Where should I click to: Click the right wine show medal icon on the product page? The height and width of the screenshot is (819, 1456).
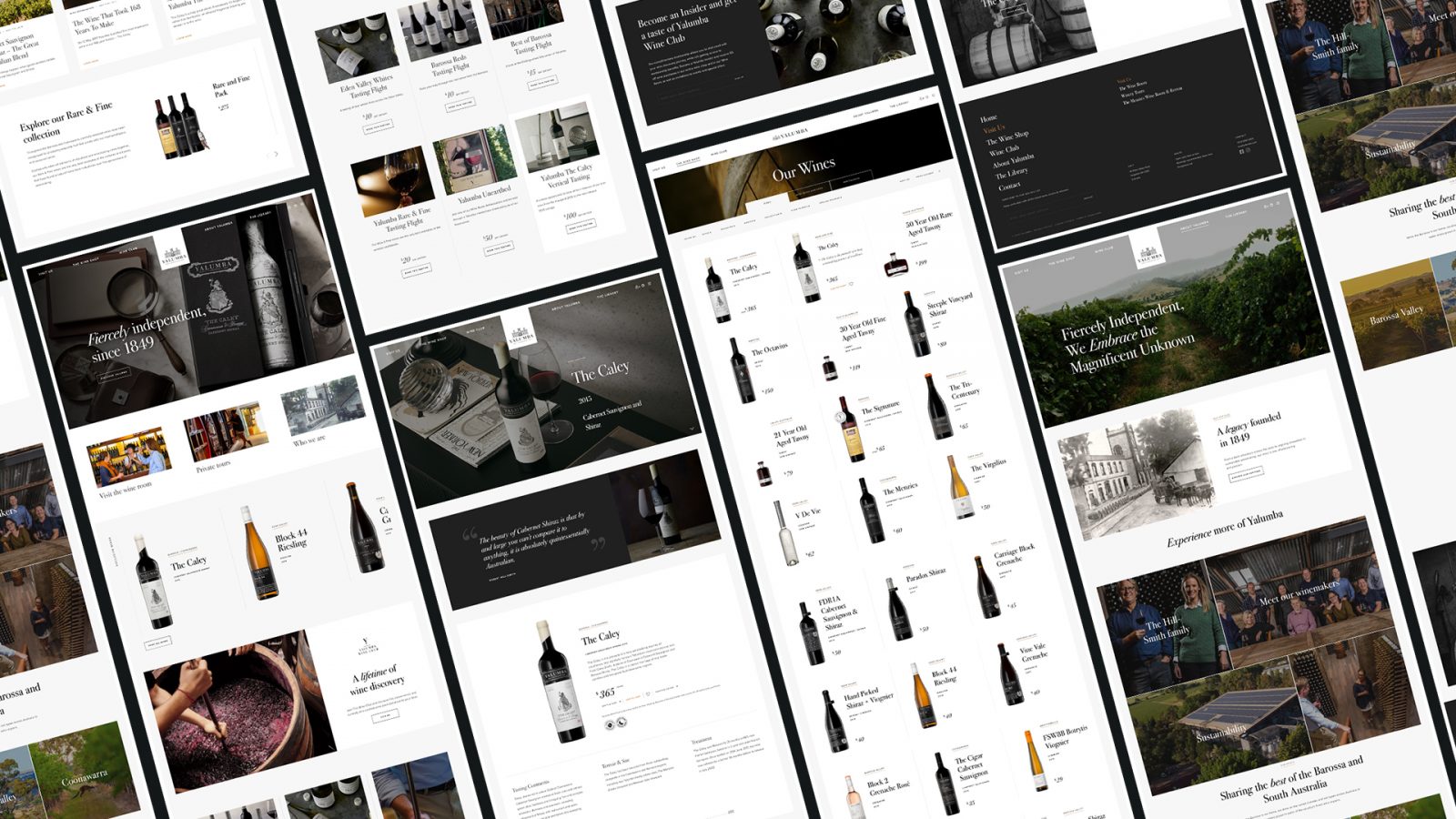622,723
